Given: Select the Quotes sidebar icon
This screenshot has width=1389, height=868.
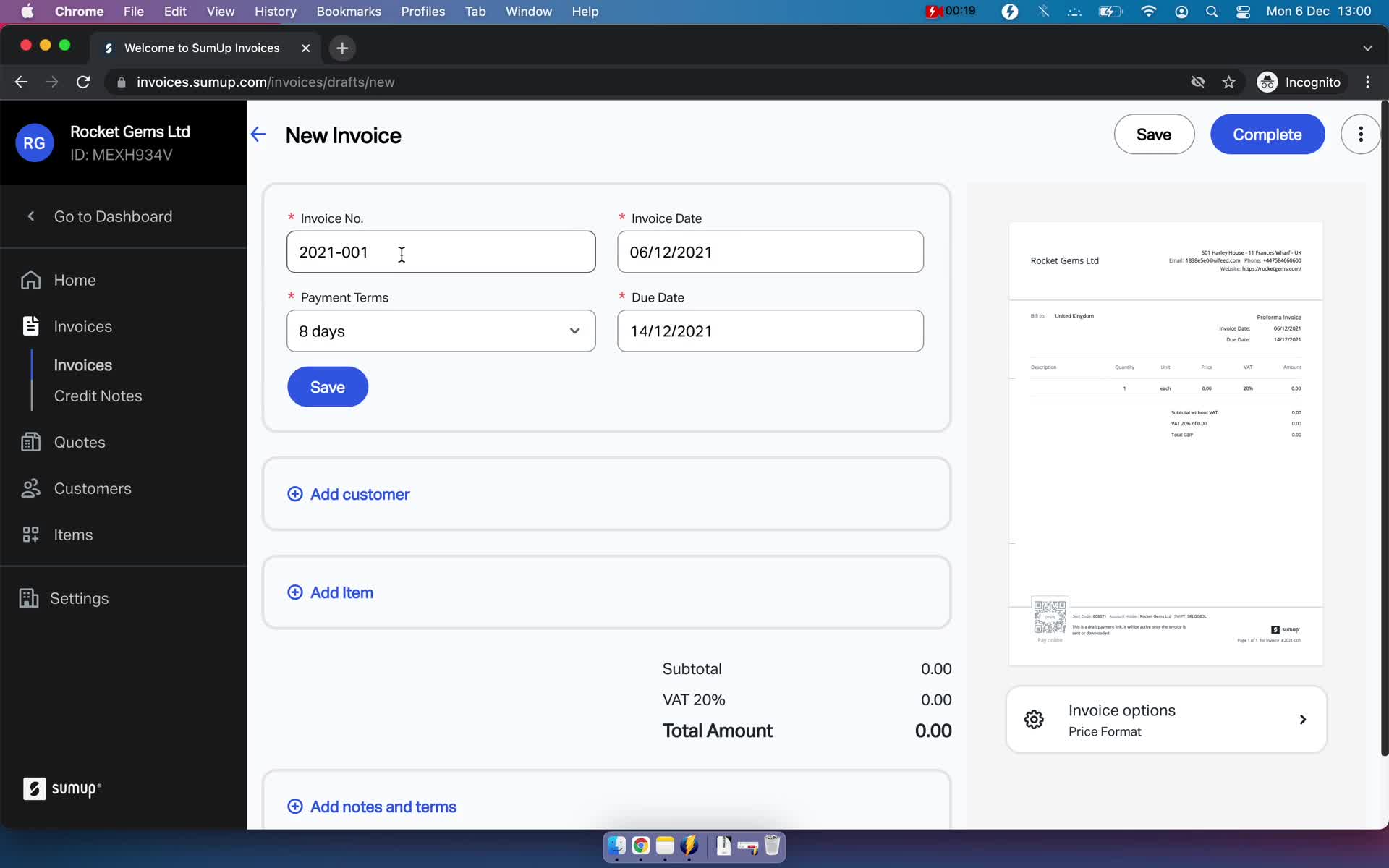Looking at the screenshot, I should [x=30, y=442].
